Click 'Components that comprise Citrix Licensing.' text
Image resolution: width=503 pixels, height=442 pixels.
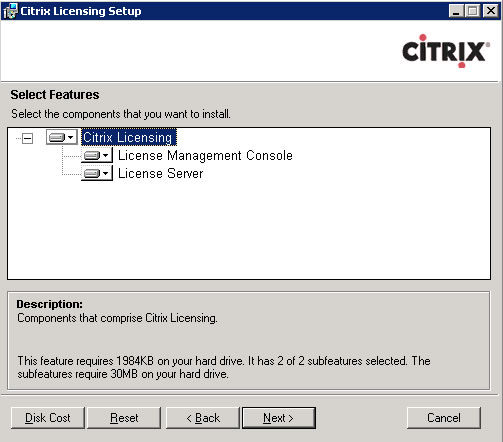(117, 318)
